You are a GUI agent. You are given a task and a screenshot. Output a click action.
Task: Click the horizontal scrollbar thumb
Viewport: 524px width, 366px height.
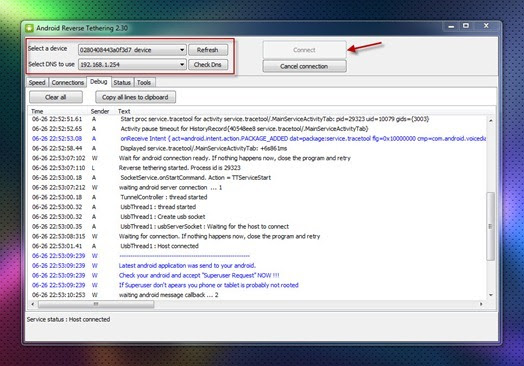pyautogui.click(x=96, y=304)
